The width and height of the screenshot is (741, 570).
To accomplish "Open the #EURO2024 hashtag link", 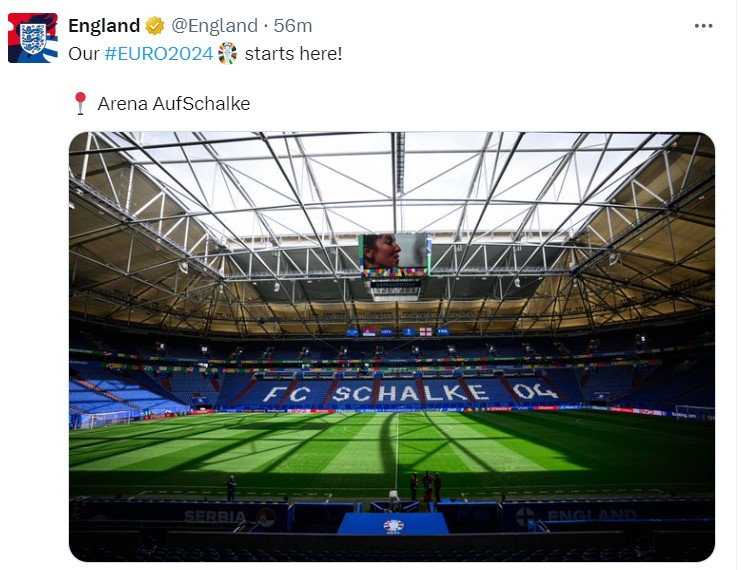I will click(x=159, y=53).
